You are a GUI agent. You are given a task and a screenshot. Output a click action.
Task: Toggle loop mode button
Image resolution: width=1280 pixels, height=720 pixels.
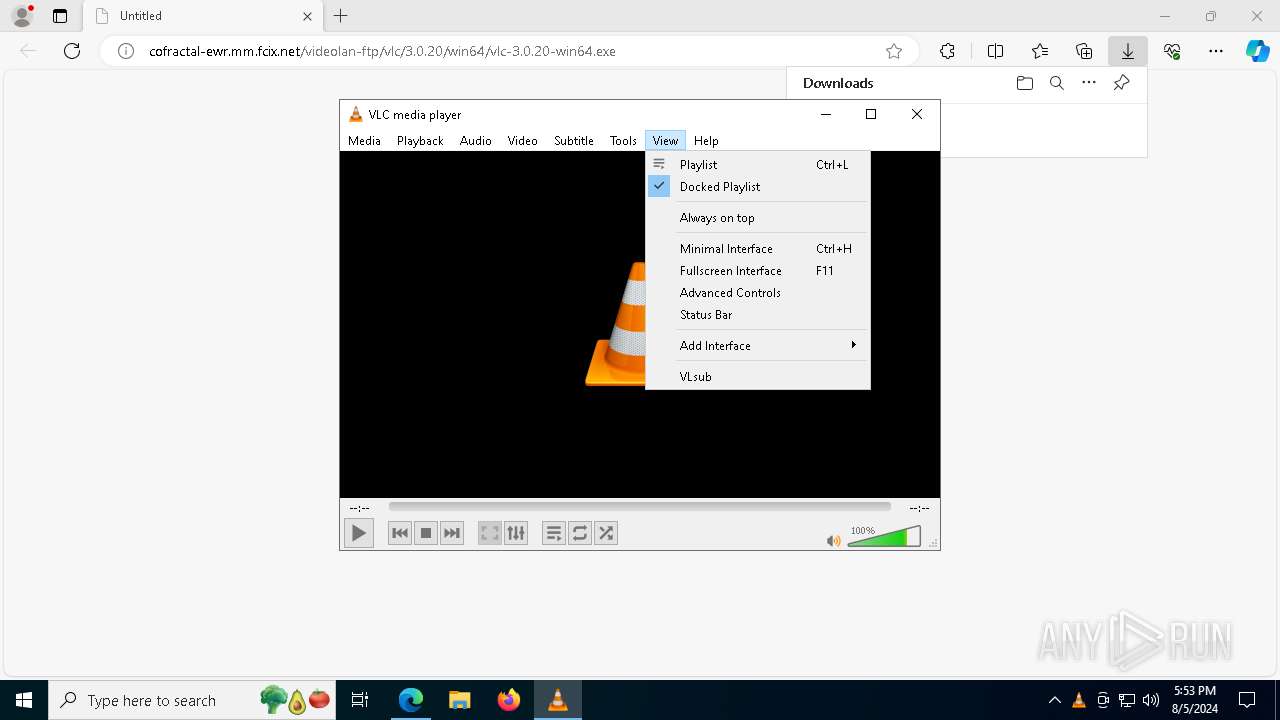coord(579,534)
